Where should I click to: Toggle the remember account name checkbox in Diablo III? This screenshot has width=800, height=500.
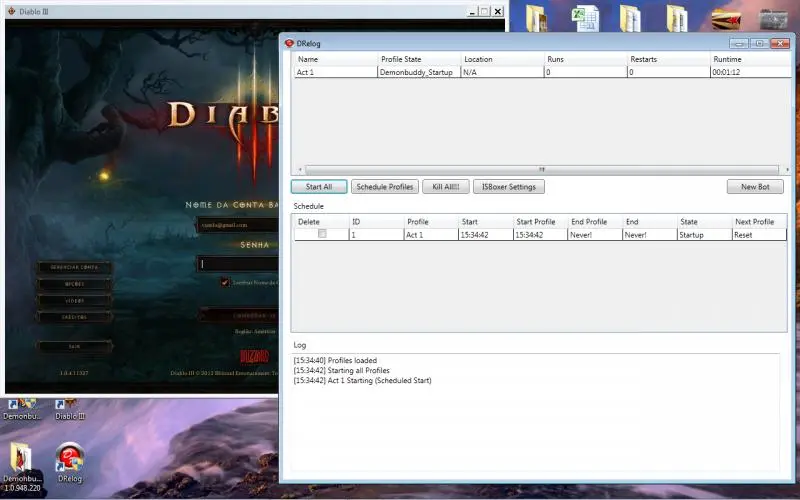pos(224,282)
